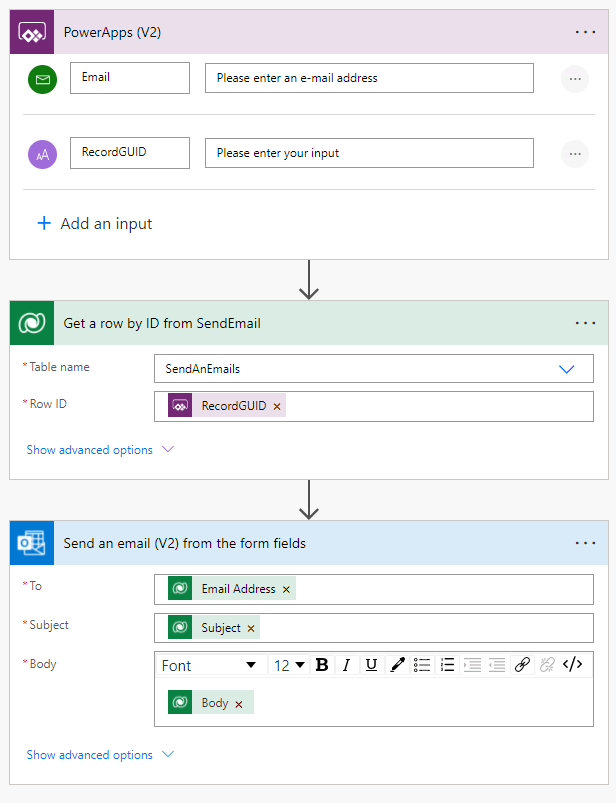
Task: Open PowerApps (V2) trigger ellipsis menu
Action: (x=585, y=32)
